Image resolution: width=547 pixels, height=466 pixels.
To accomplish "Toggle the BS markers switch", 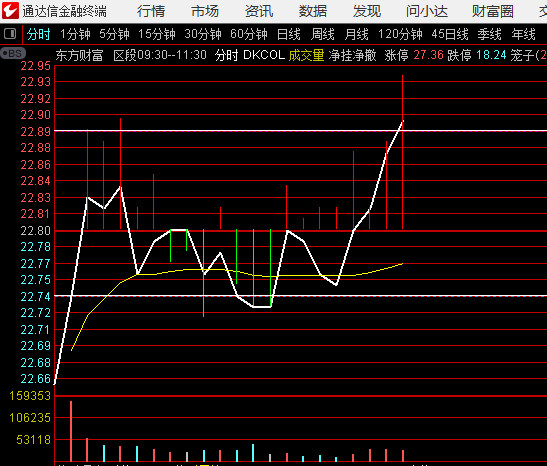I will (x=13, y=53).
